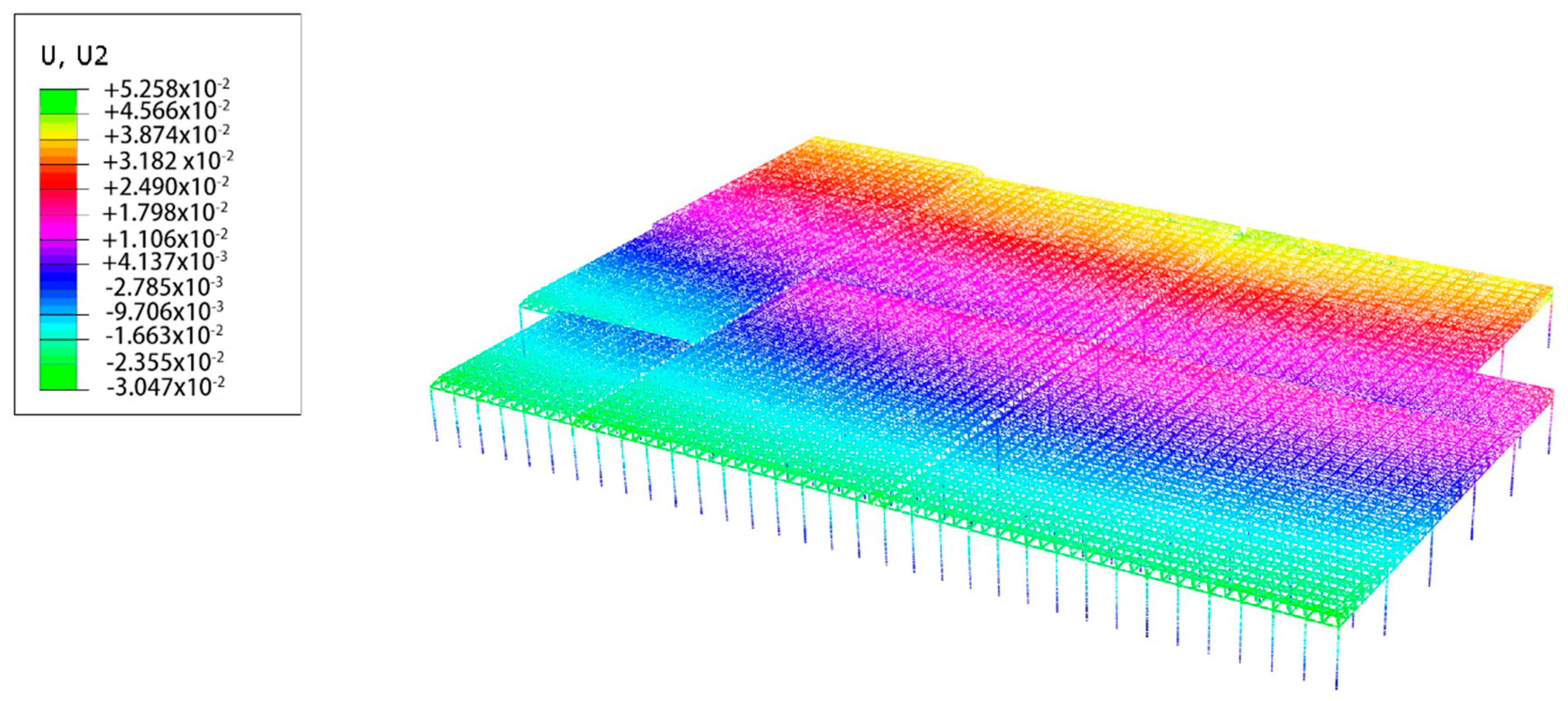1568x701 pixels.
Task: Click the topmost green legend band
Action: (59, 101)
